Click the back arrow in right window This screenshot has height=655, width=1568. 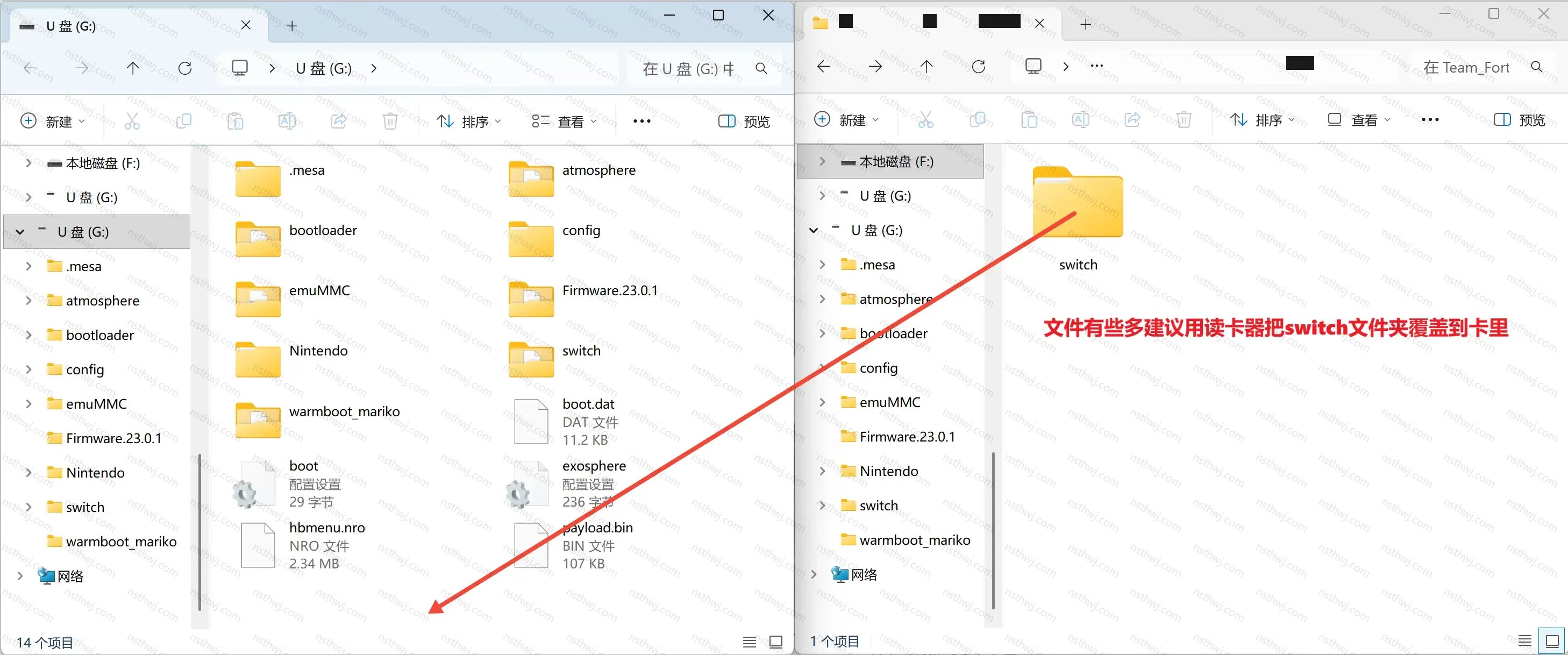(x=824, y=66)
